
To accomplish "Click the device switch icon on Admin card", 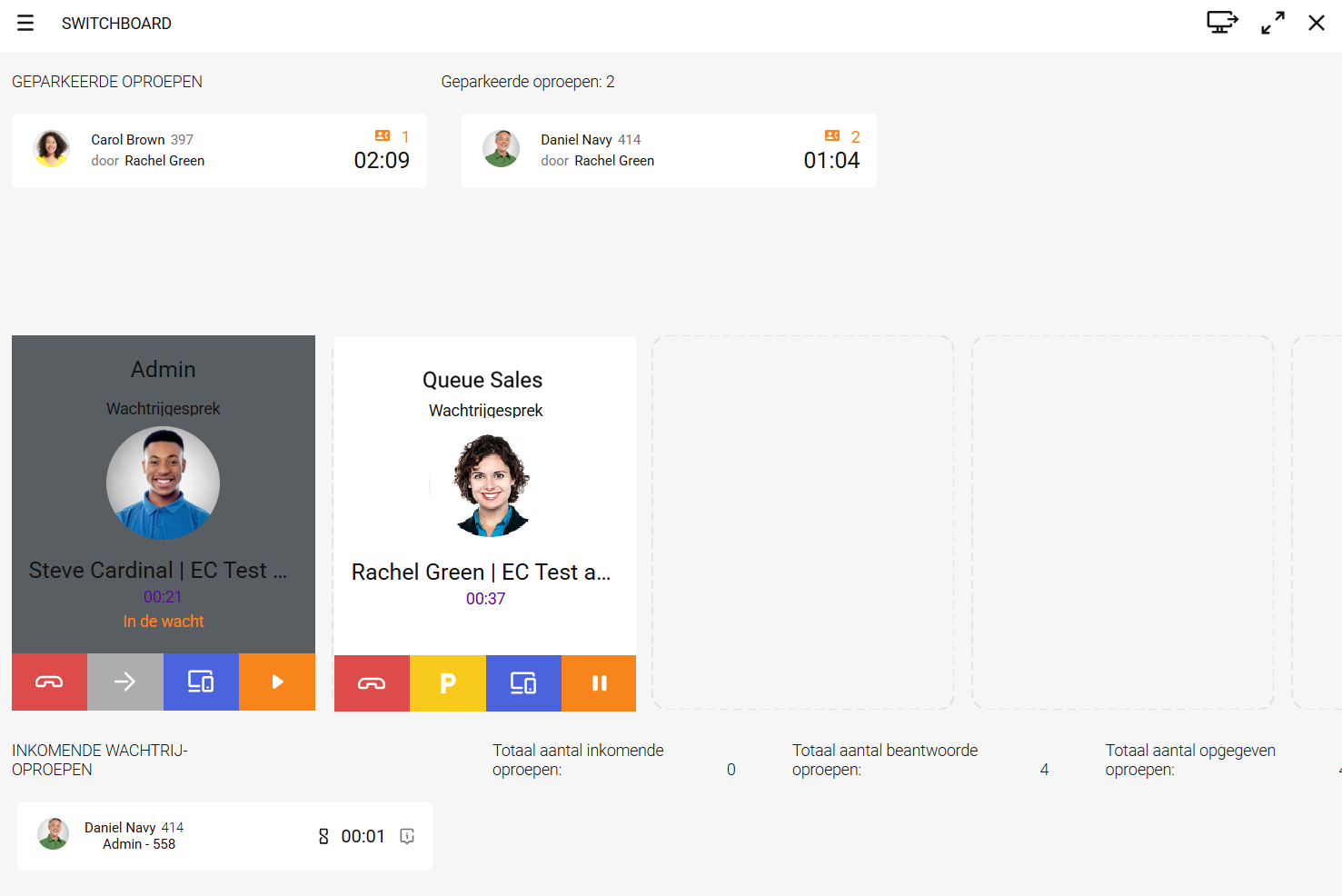I will pyautogui.click(x=201, y=682).
